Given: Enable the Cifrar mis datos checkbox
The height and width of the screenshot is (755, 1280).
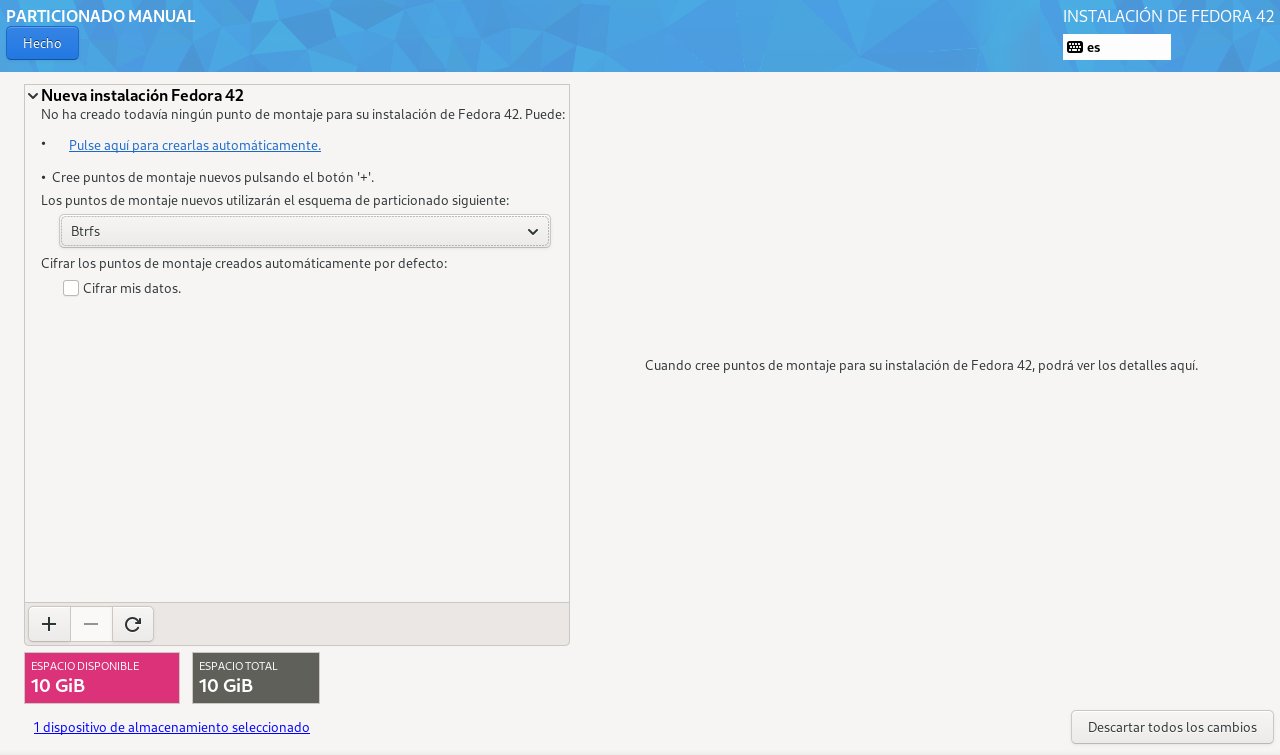Looking at the screenshot, I should tap(71, 288).
